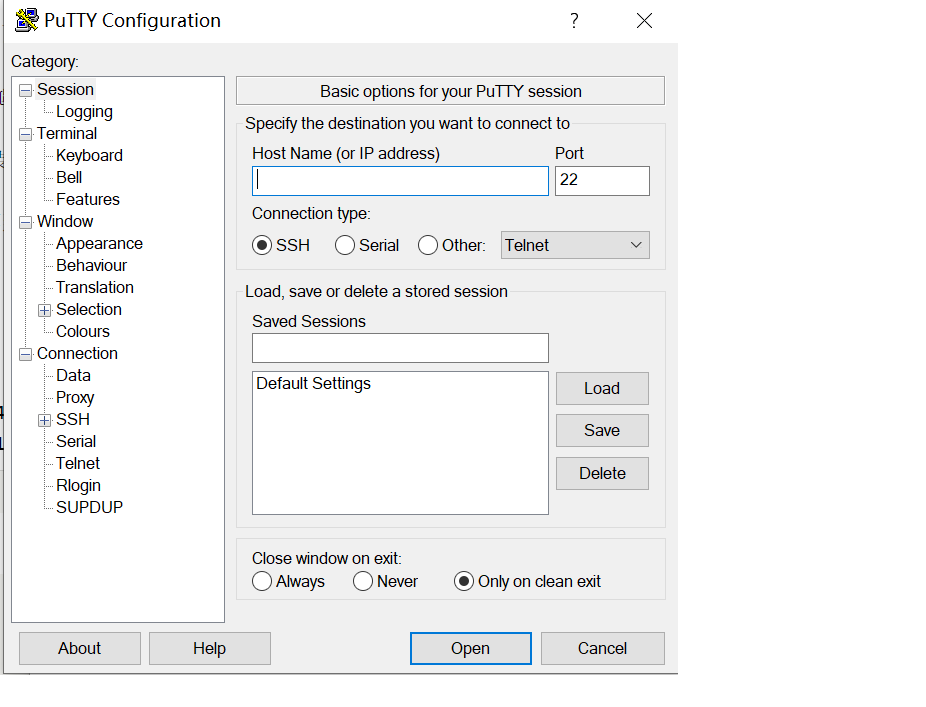Select the SSH connection type radio button

point(263,245)
